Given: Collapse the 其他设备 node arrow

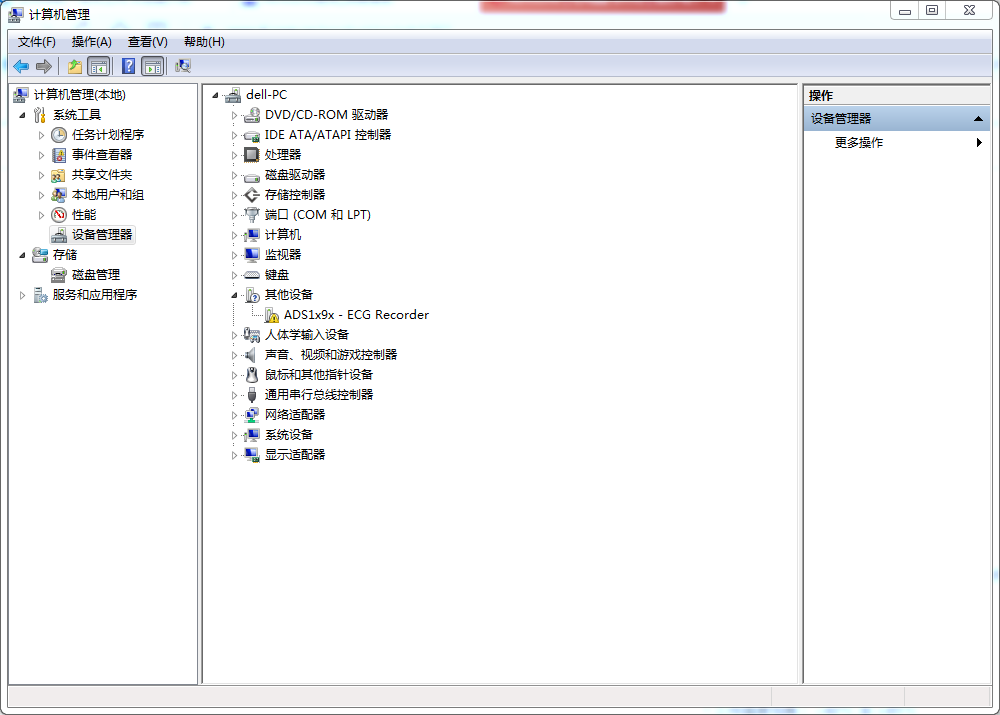Looking at the screenshot, I should pos(234,295).
